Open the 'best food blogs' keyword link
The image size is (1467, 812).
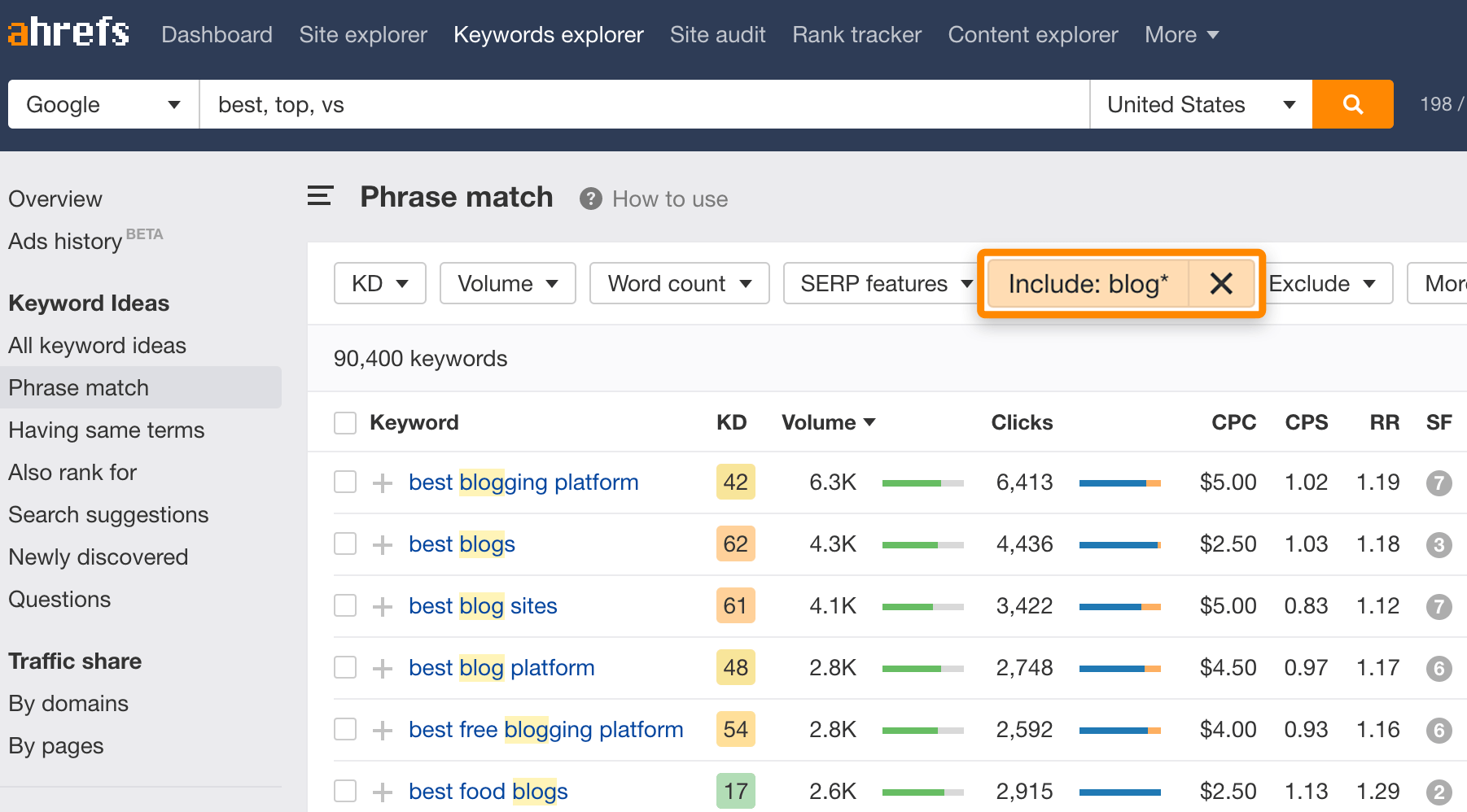pyautogui.click(x=488, y=792)
